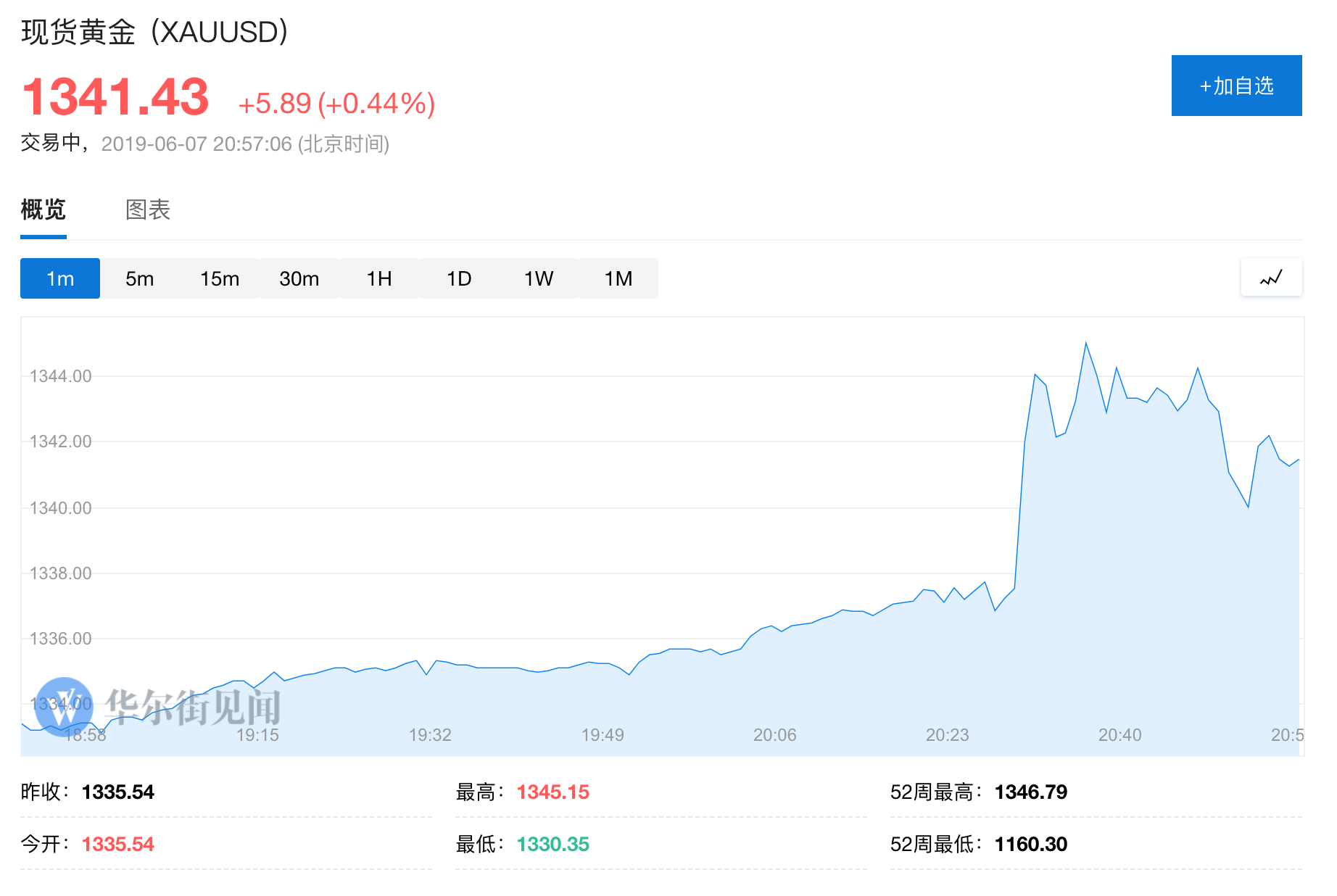Image resolution: width=1337 pixels, height=896 pixels.
Task: Show the 1D daily chart
Action: click(459, 278)
